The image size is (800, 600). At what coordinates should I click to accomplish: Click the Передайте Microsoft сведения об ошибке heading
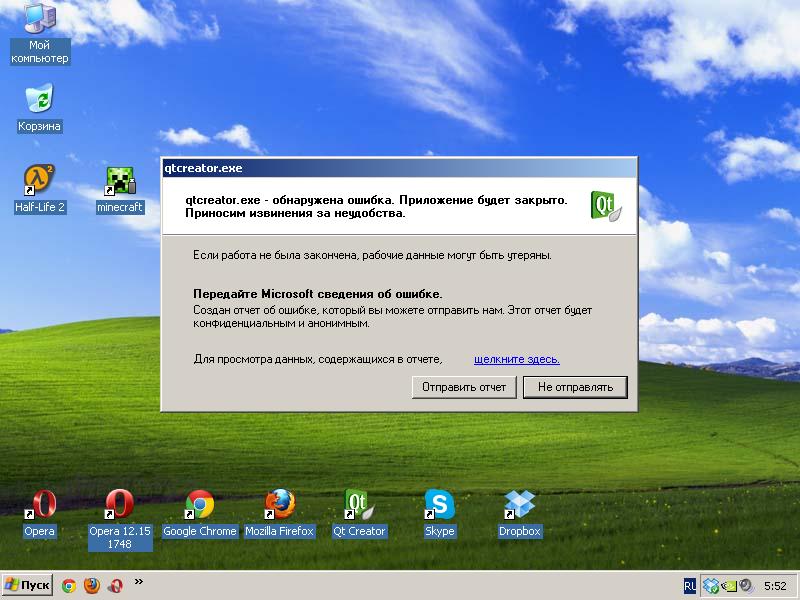point(317,294)
